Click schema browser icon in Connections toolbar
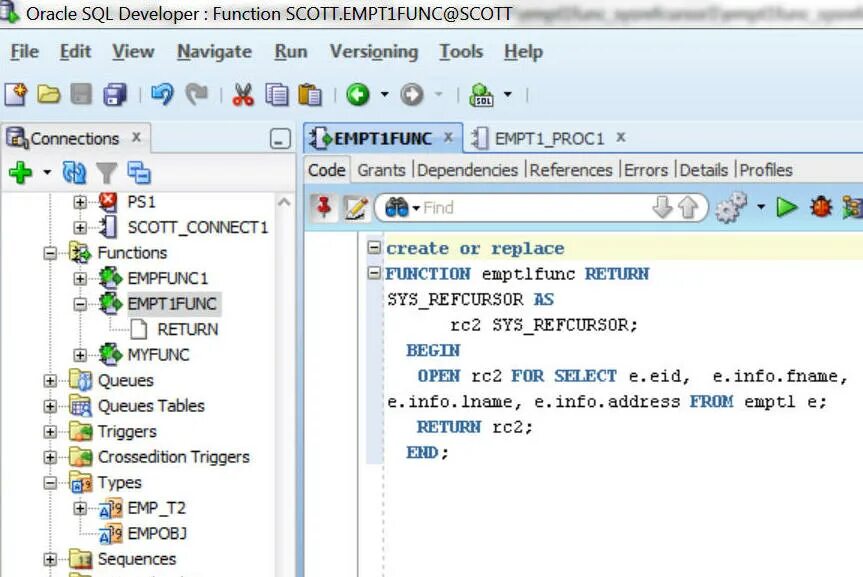 click(x=139, y=172)
